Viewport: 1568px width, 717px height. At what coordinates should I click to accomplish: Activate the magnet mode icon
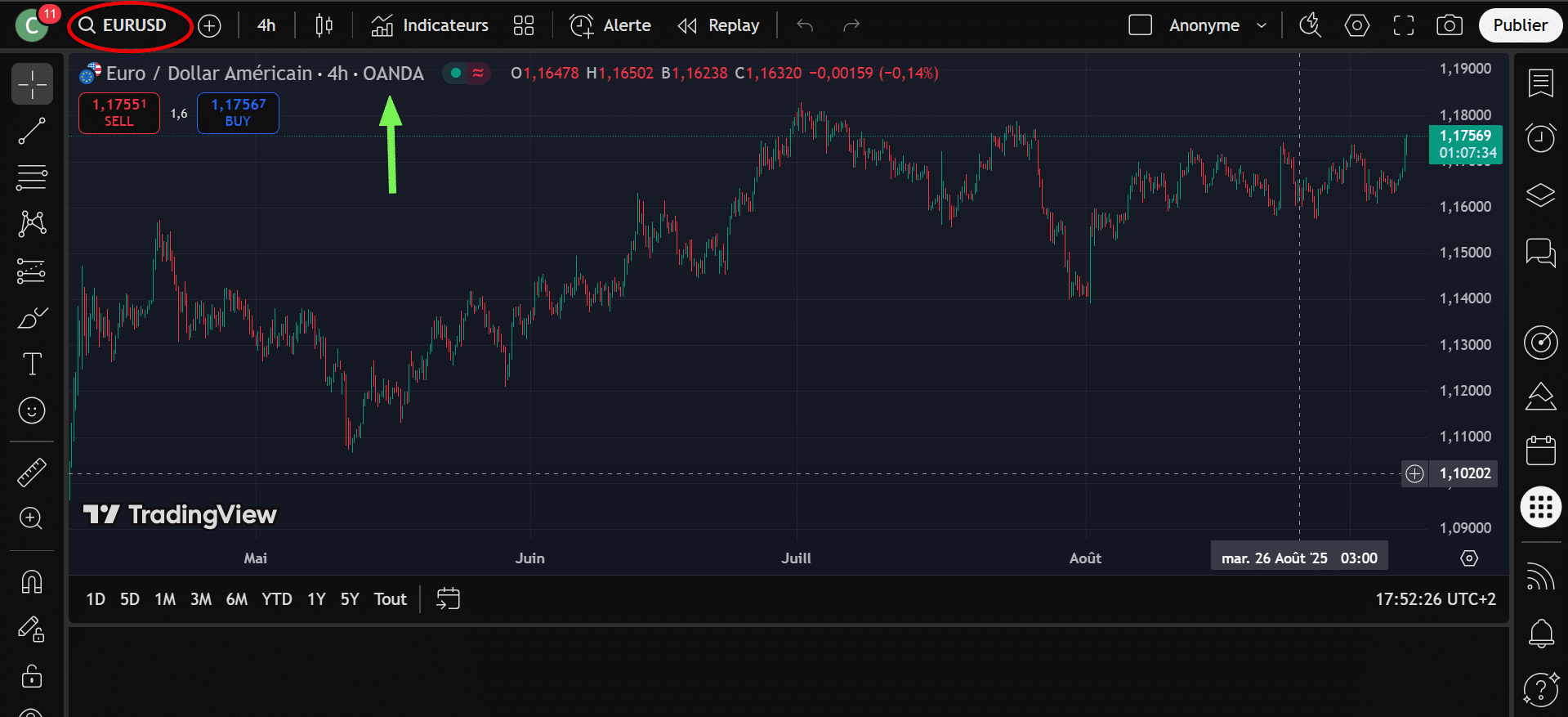pyautogui.click(x=32, y=582)
